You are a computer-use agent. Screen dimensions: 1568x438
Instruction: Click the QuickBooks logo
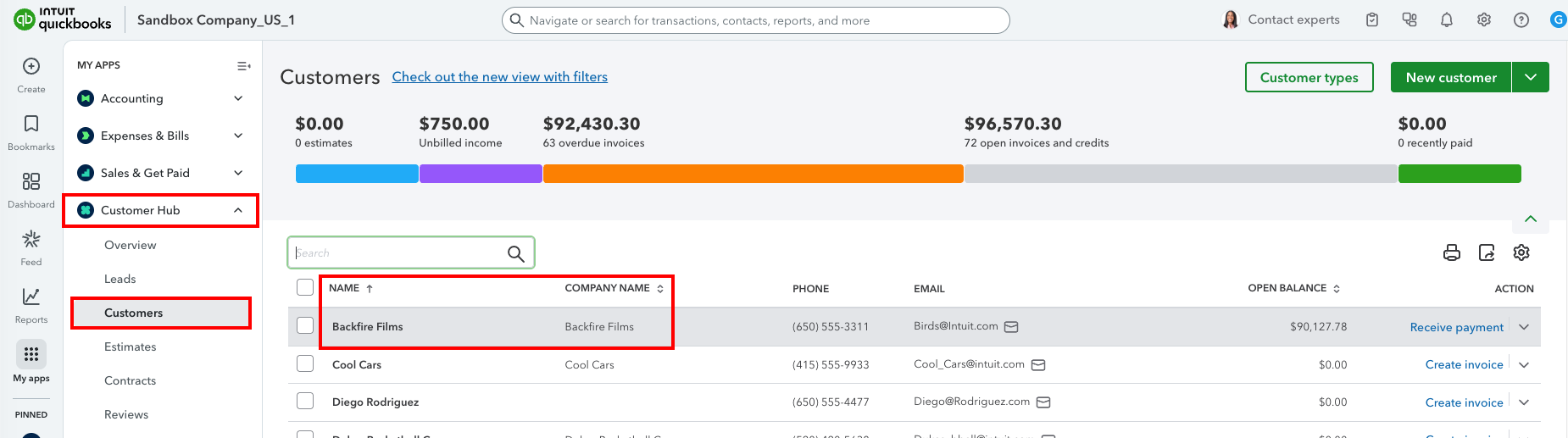pyautogui.click(x=63, y=19)
